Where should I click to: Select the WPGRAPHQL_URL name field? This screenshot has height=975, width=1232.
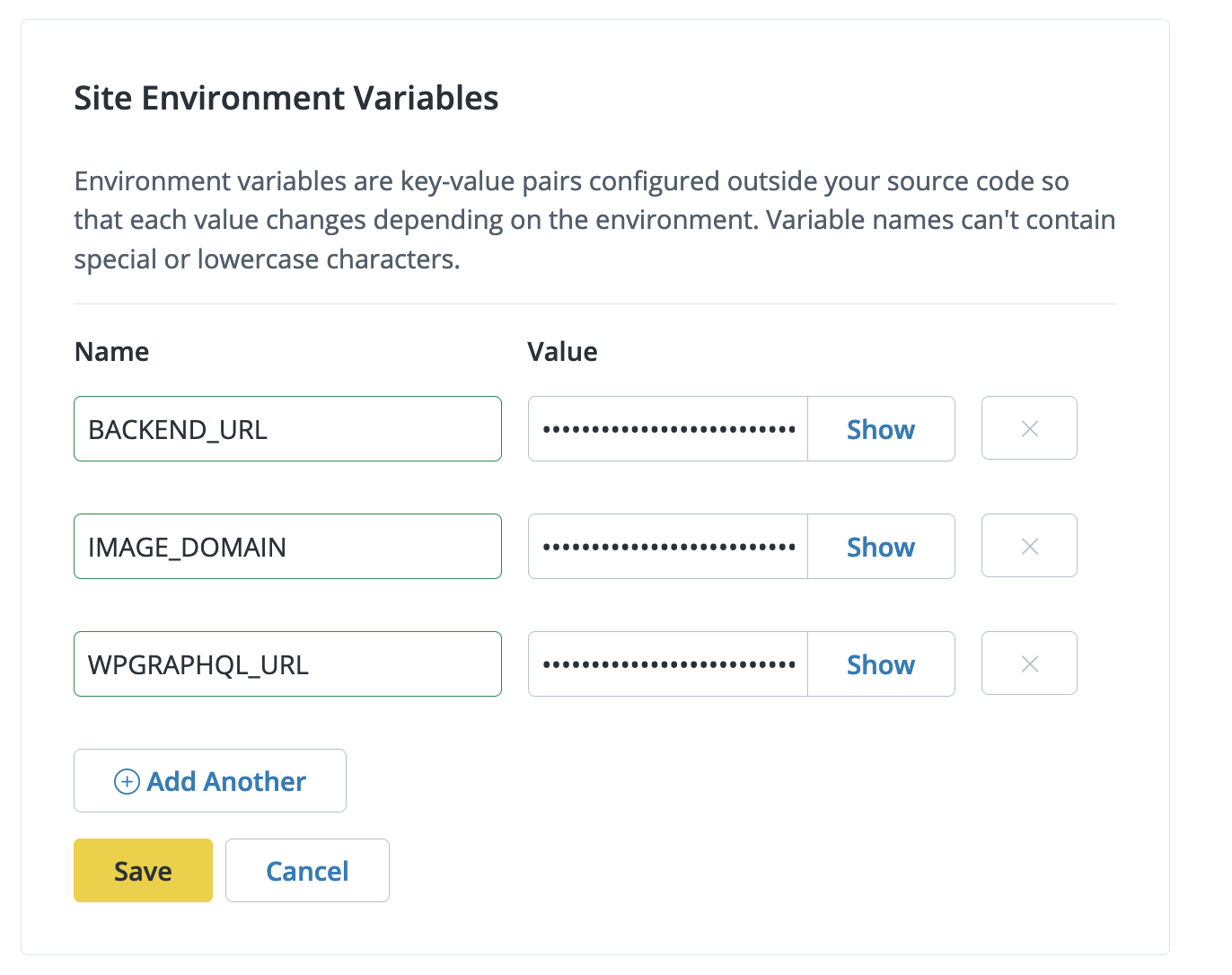287,663
